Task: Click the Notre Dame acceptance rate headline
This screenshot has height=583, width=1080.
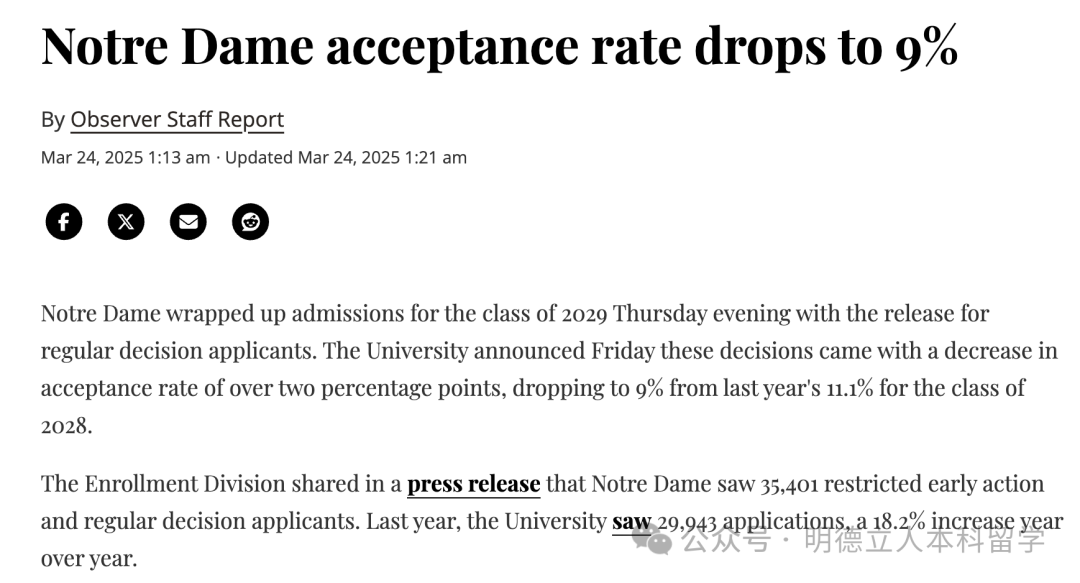Action: click(x=499, y=47)
